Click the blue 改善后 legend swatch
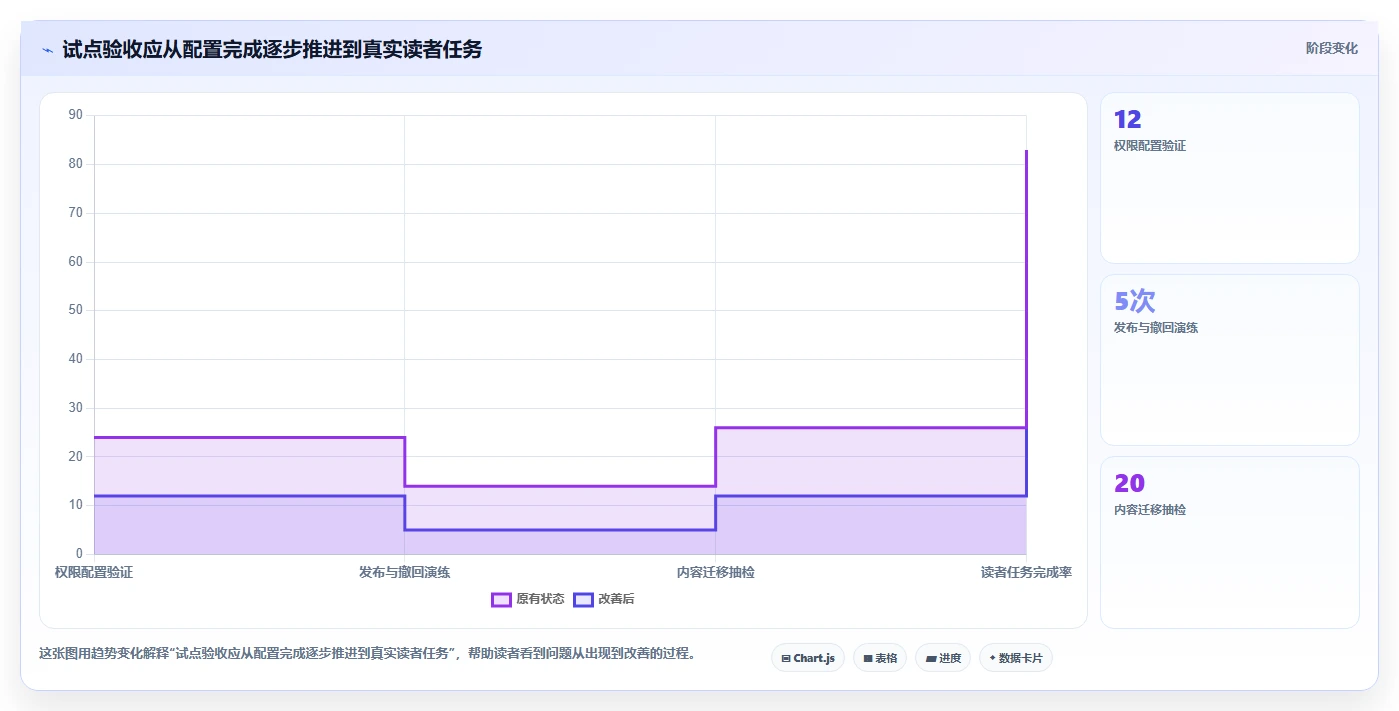This screenshot has height=711, width=1399. pos(583,599)
